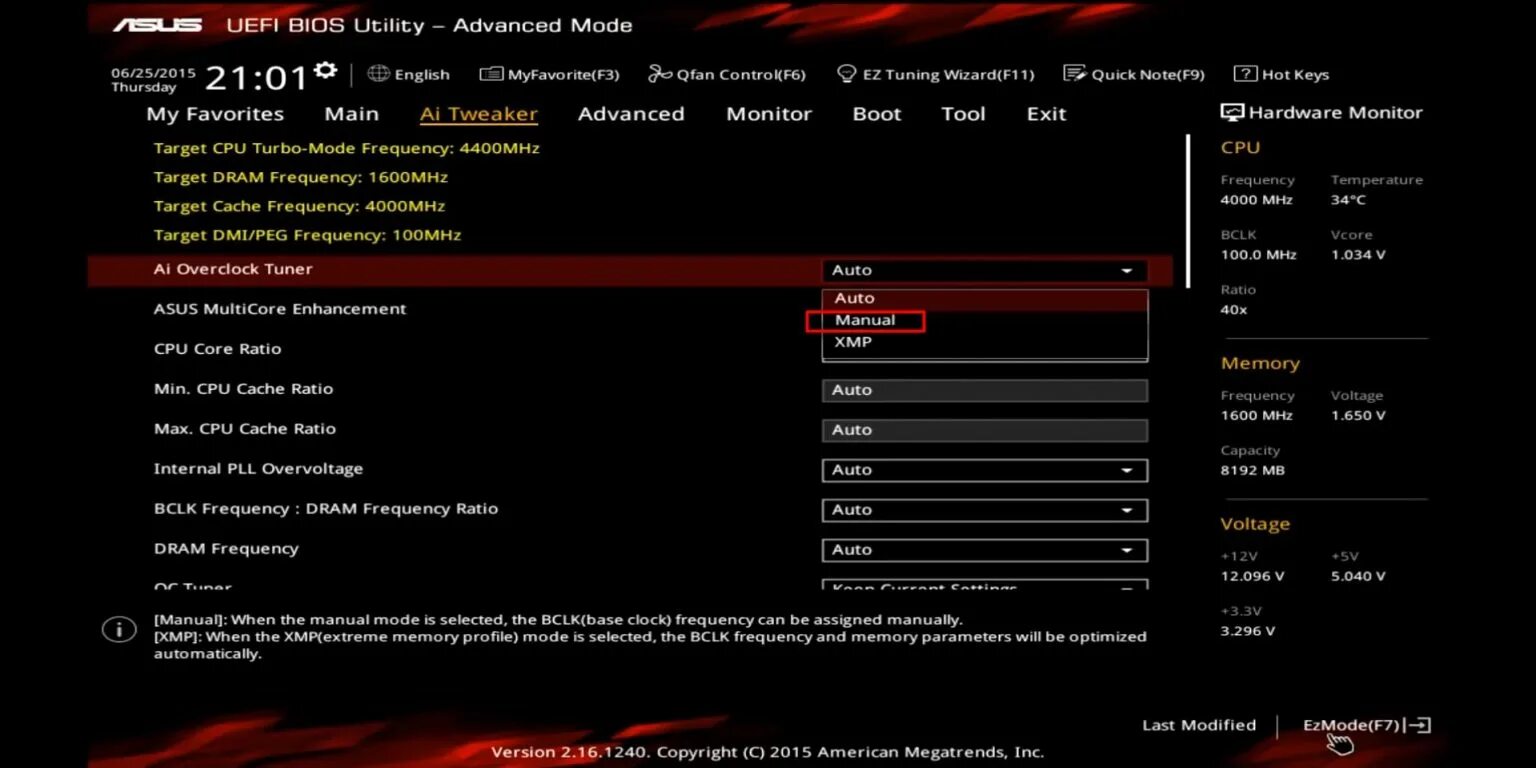Open the Advanced tab

pyautogui.click(x=631, y=114)
